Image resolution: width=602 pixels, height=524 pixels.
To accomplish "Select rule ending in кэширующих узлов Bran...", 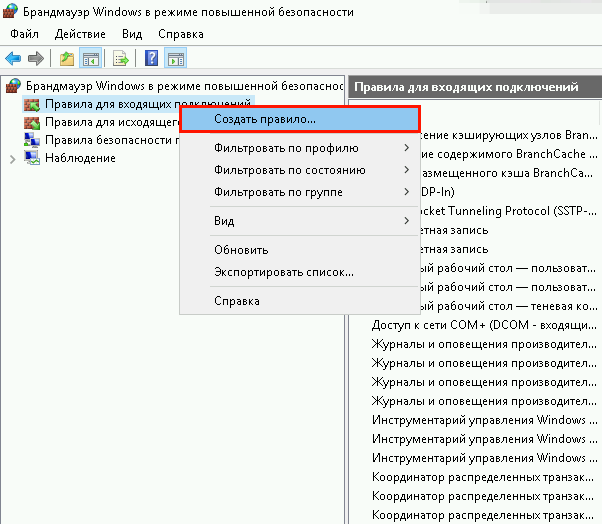I will [x=508, y=135].
